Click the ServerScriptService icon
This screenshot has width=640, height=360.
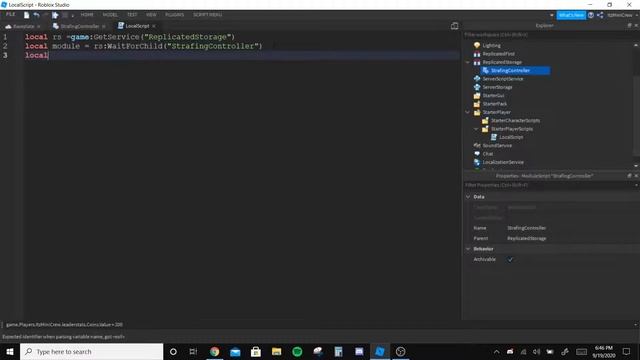(477, 79)
